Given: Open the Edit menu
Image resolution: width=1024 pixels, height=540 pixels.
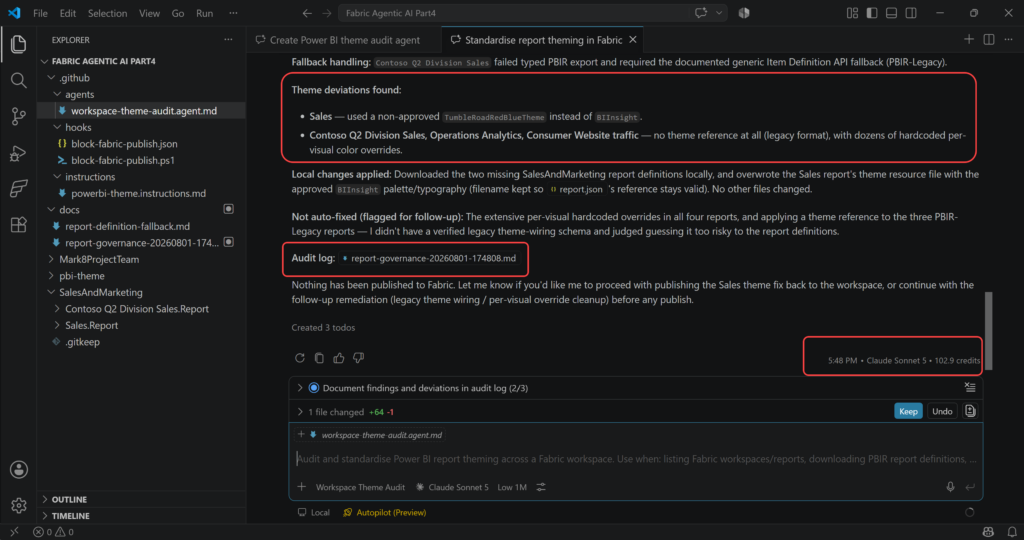Looking at the screenshot, I should click(67, 13).
